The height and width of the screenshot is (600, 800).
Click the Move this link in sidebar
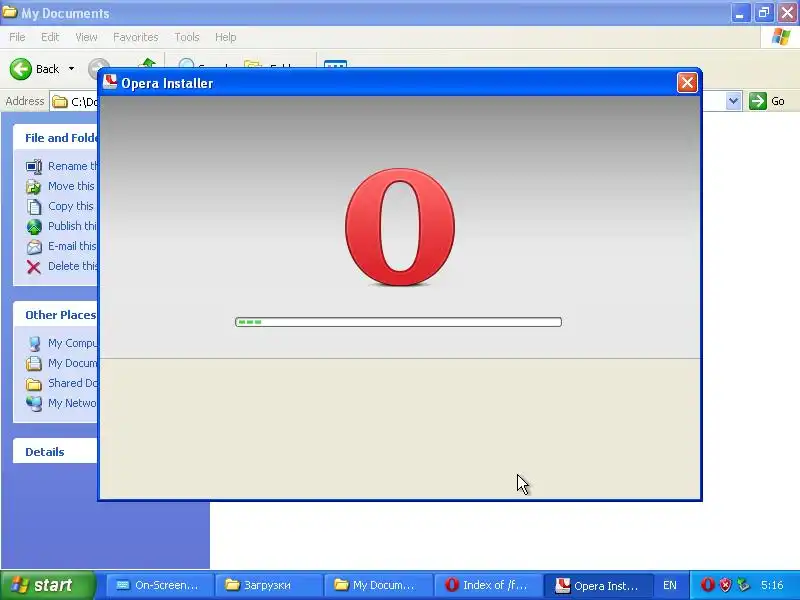click(x=71, y=186)
